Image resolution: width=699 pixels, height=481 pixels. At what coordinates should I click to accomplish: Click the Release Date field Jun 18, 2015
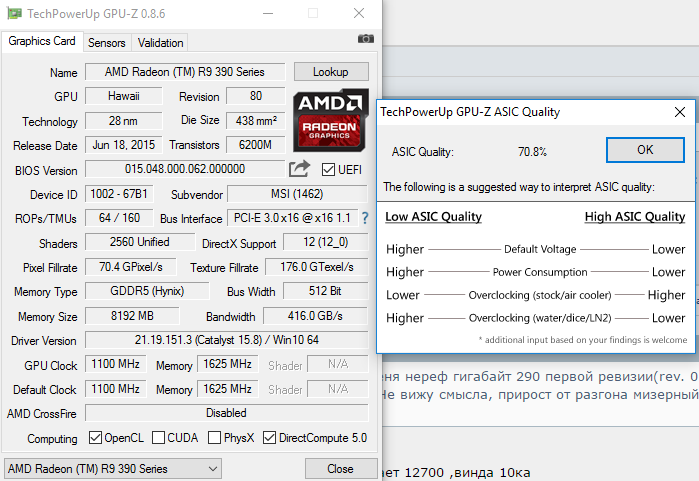[124, 145]
